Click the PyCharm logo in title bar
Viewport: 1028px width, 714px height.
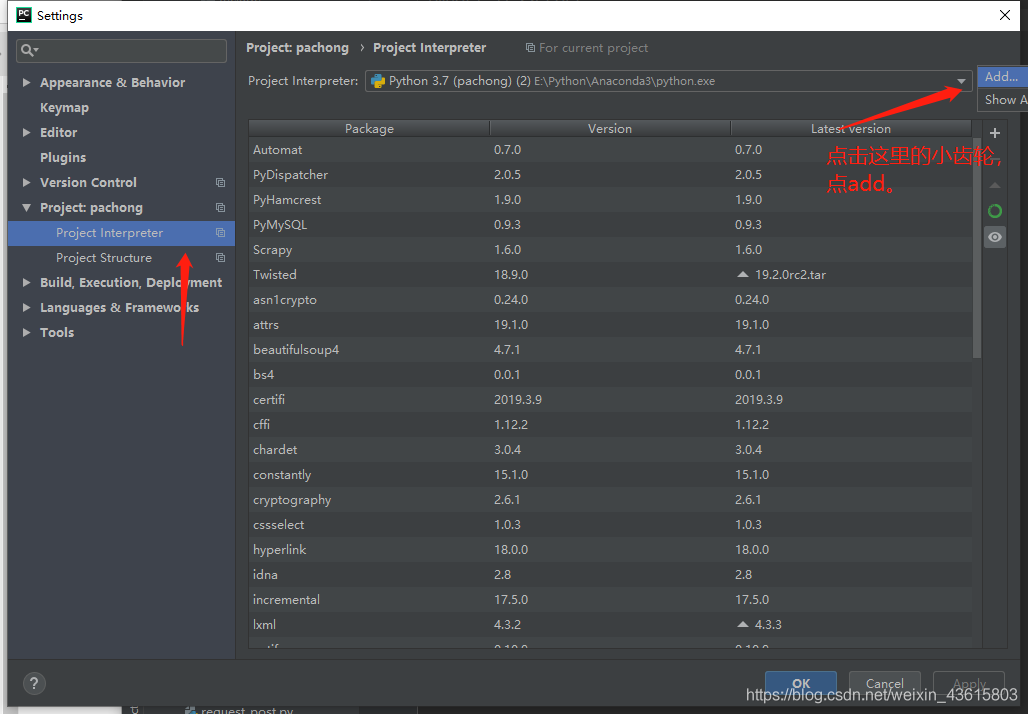click(24, 15)
